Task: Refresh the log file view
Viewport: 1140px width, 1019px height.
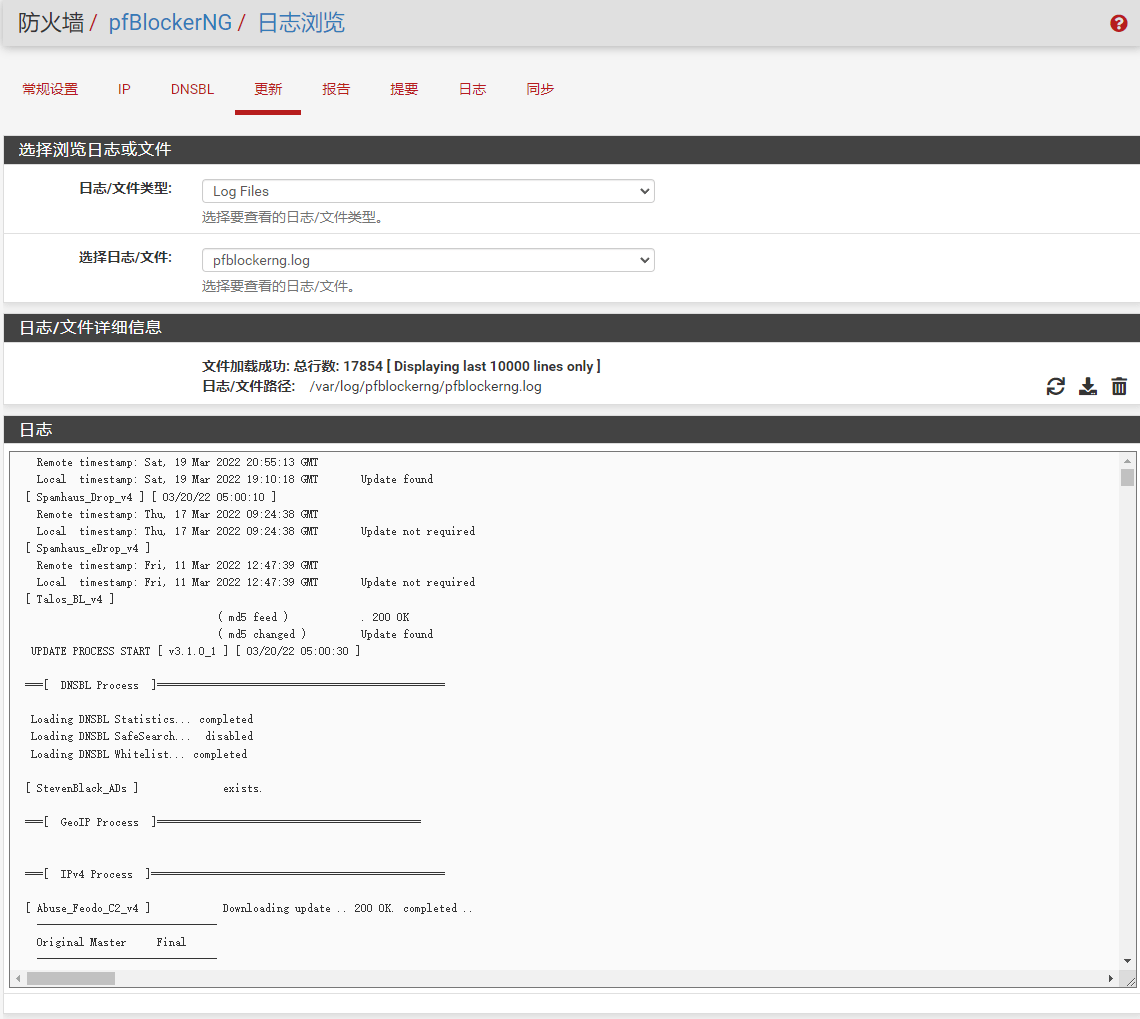Action: point(1056,387)
